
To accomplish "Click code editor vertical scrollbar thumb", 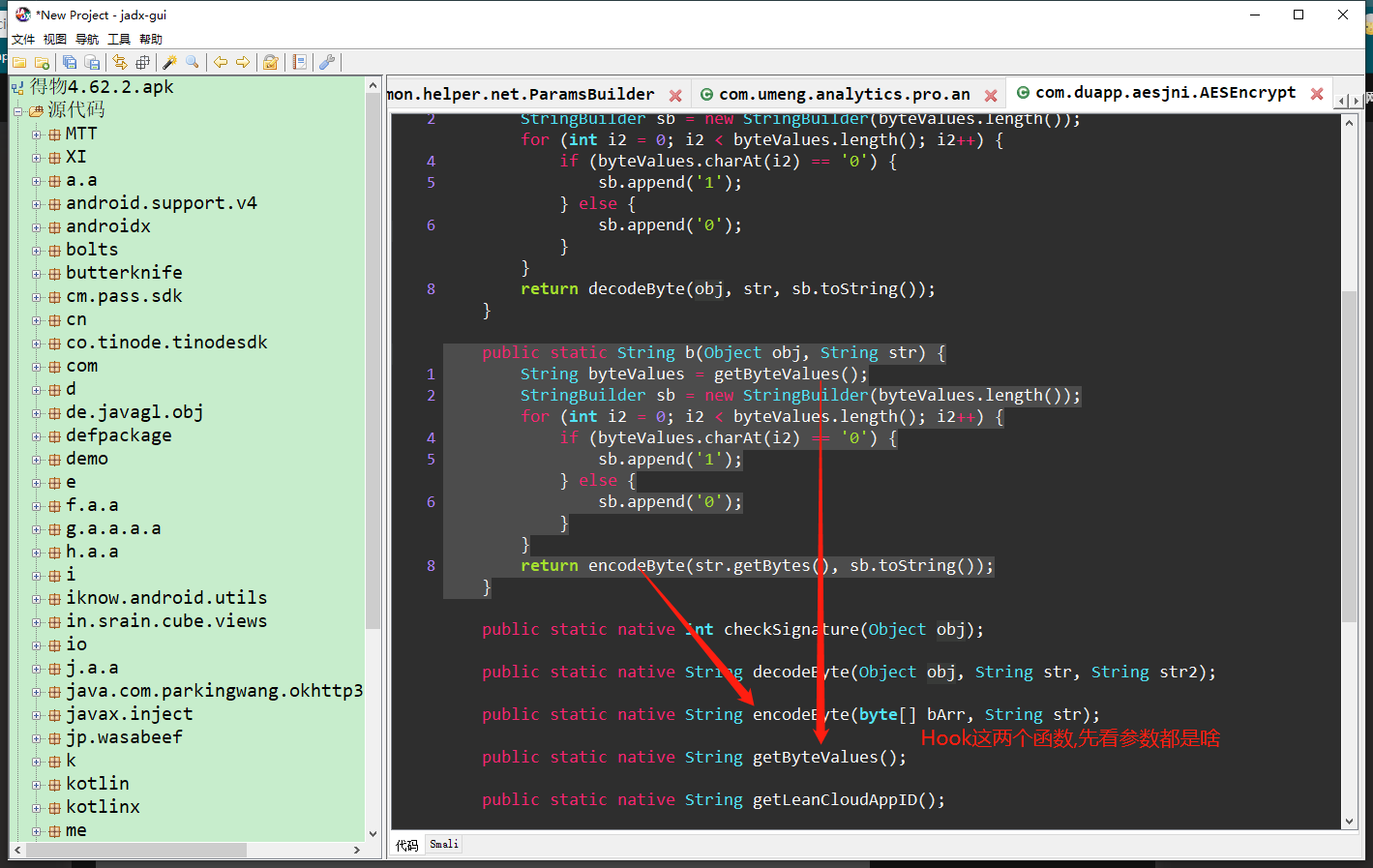I will coord(1350,456).
